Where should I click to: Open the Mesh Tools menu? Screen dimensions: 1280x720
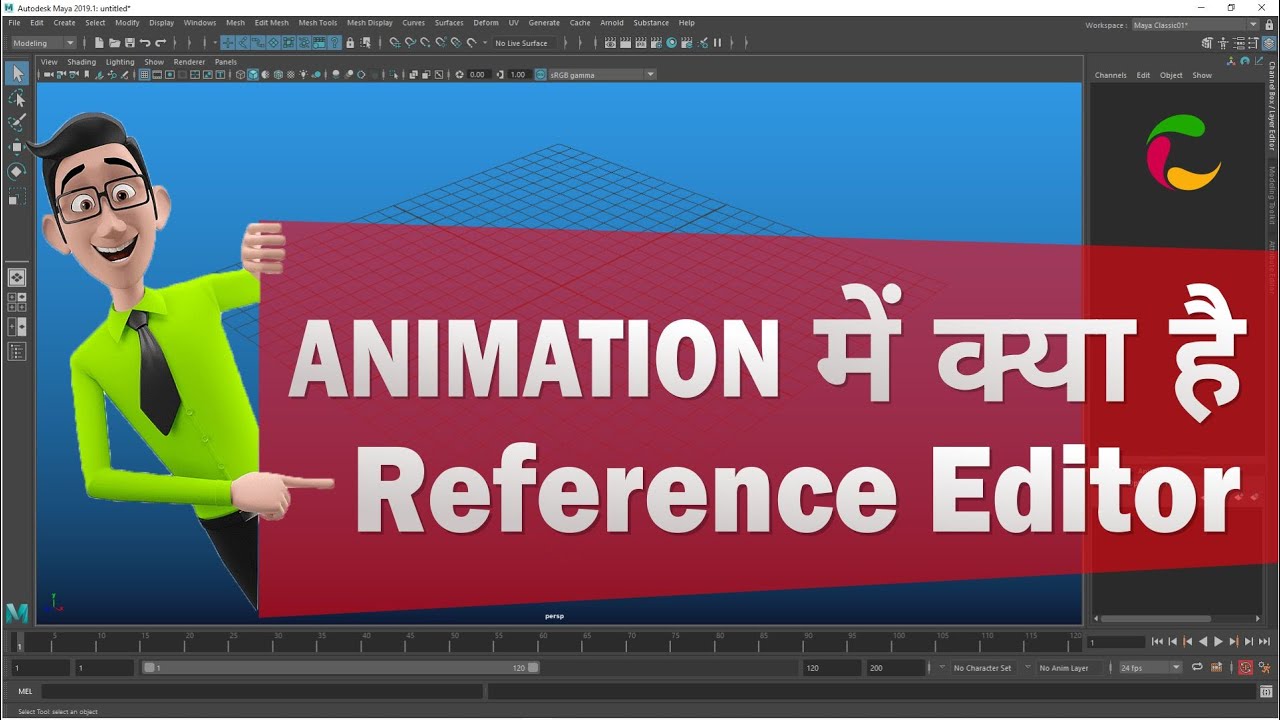pyautogui.click(x=318, y=23)
